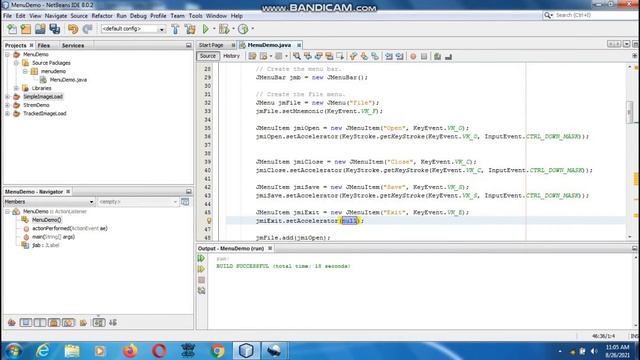Click the Last Edit icon in editor toolbar
640x360 pixels.
pos(252,56)
